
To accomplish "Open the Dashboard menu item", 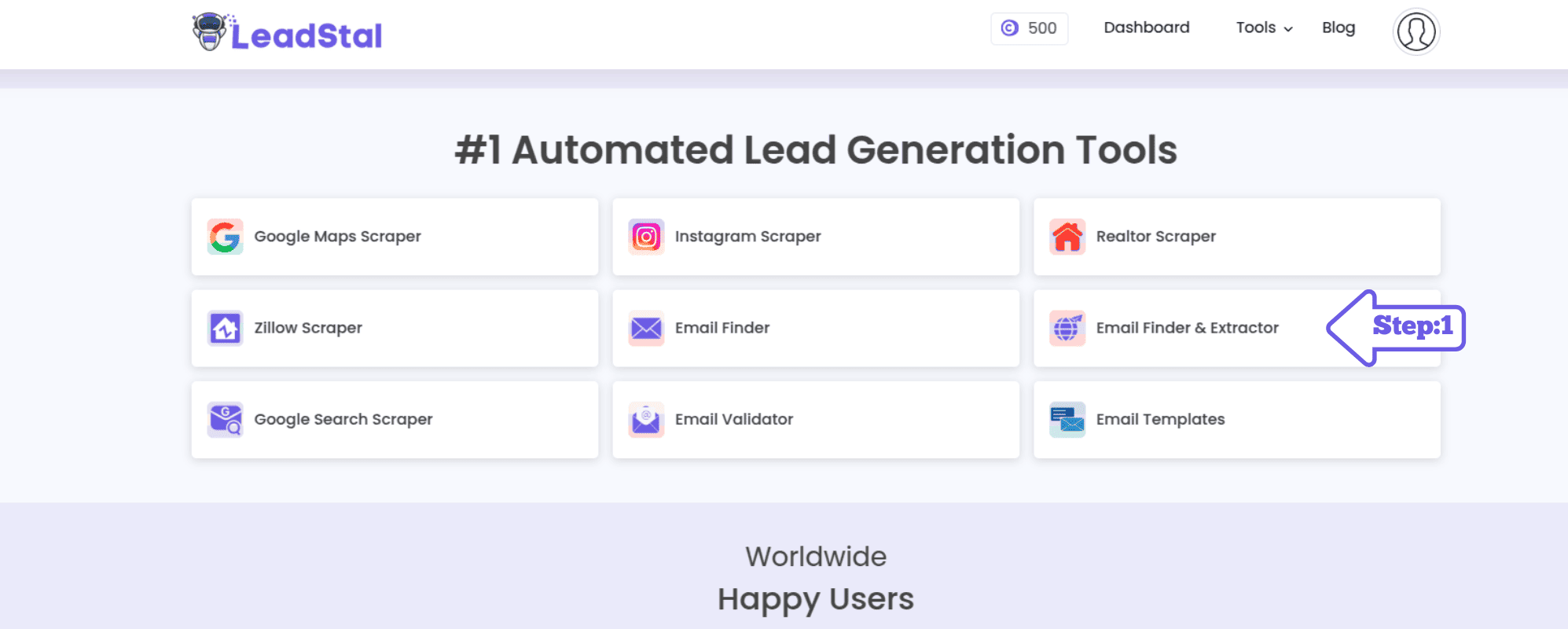I will pos(1147,28).
